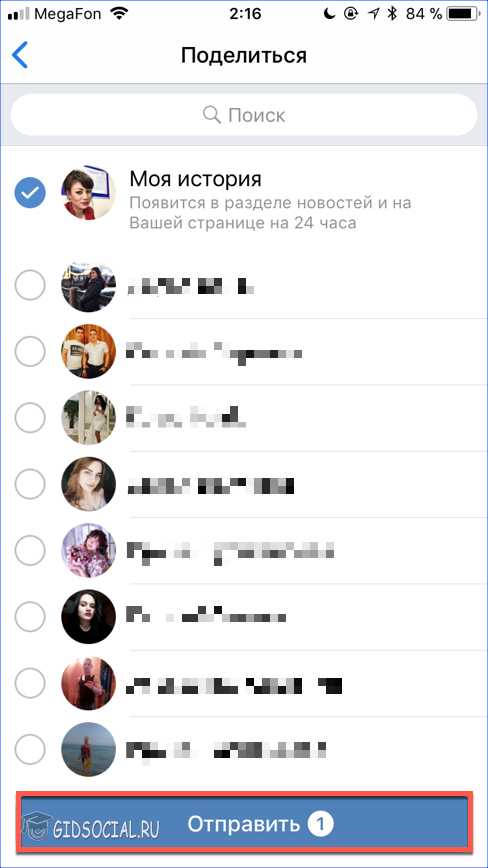Click the search magnifier icon
The image size is (488, 868).
coord(211,115)
